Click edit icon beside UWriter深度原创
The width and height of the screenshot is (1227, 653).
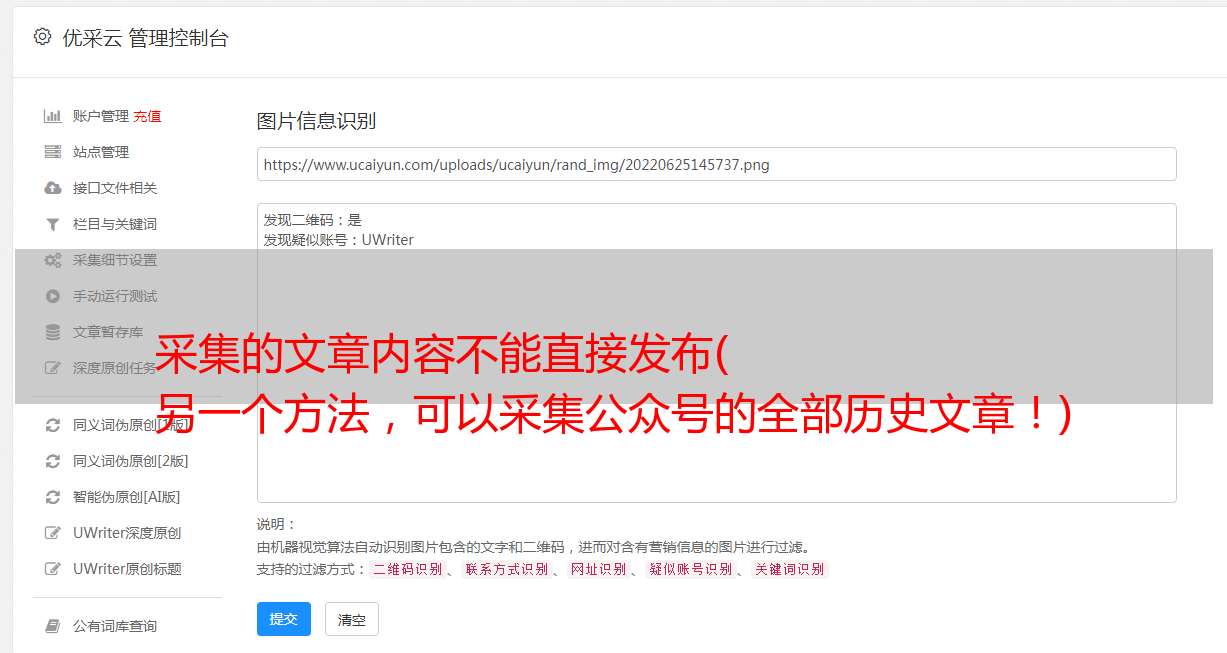click(x=53, y=533)
